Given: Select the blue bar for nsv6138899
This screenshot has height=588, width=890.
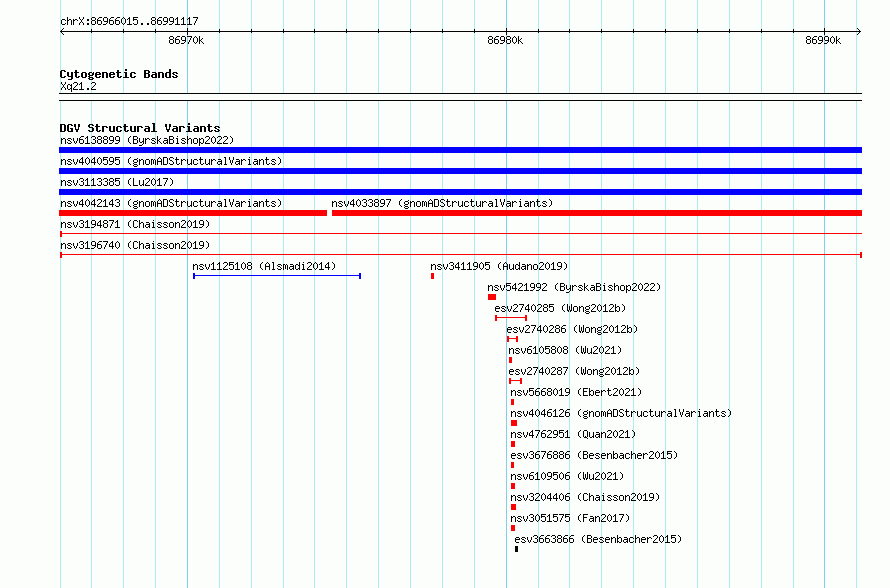Looking at the screenshot, I should (x=460, y=150).
